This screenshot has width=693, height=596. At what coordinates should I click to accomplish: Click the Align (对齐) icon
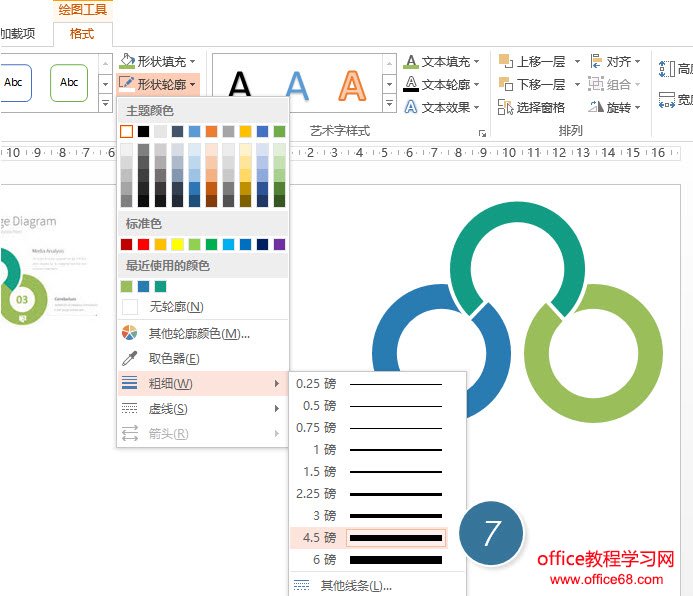click(596, 61)
